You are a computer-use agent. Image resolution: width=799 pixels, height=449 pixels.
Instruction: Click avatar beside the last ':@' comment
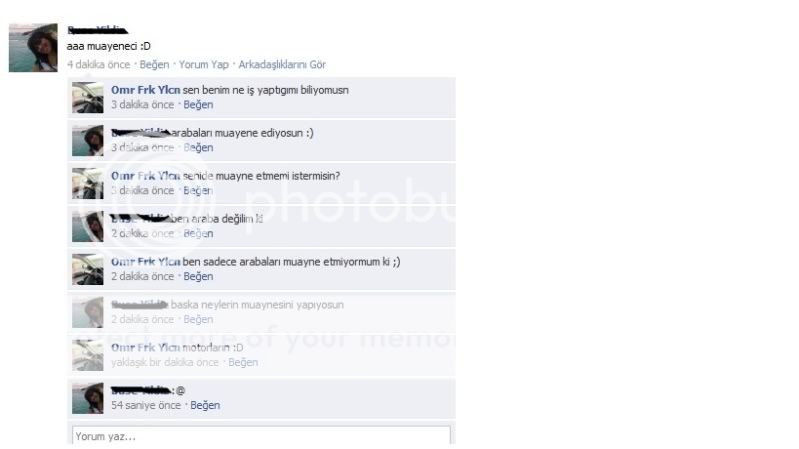(88, 398)
